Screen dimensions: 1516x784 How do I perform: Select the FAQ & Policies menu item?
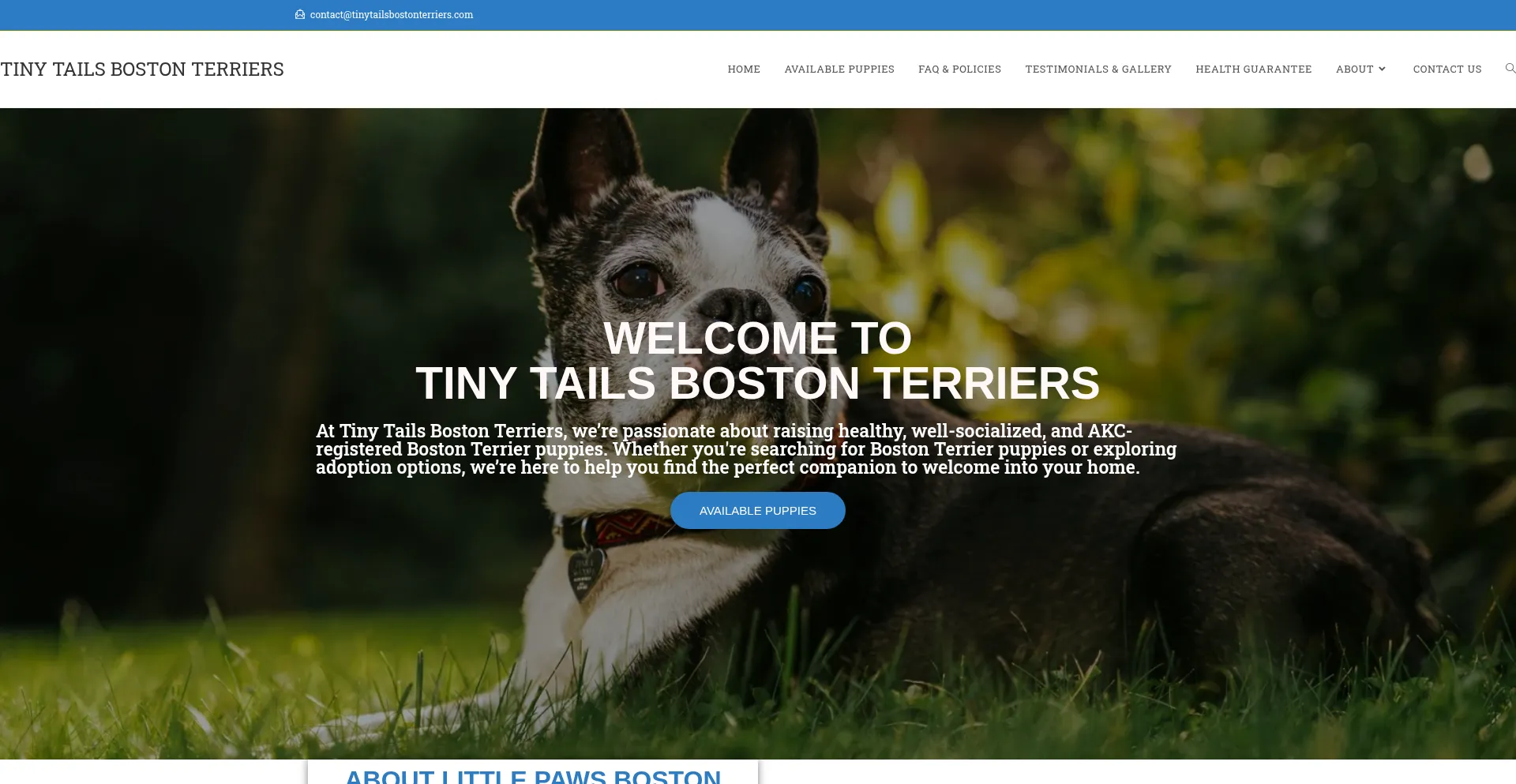(959, 69)
